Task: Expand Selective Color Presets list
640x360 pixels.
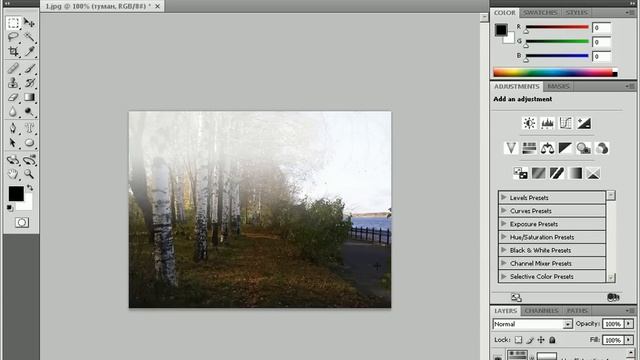Action: point(503,276)
